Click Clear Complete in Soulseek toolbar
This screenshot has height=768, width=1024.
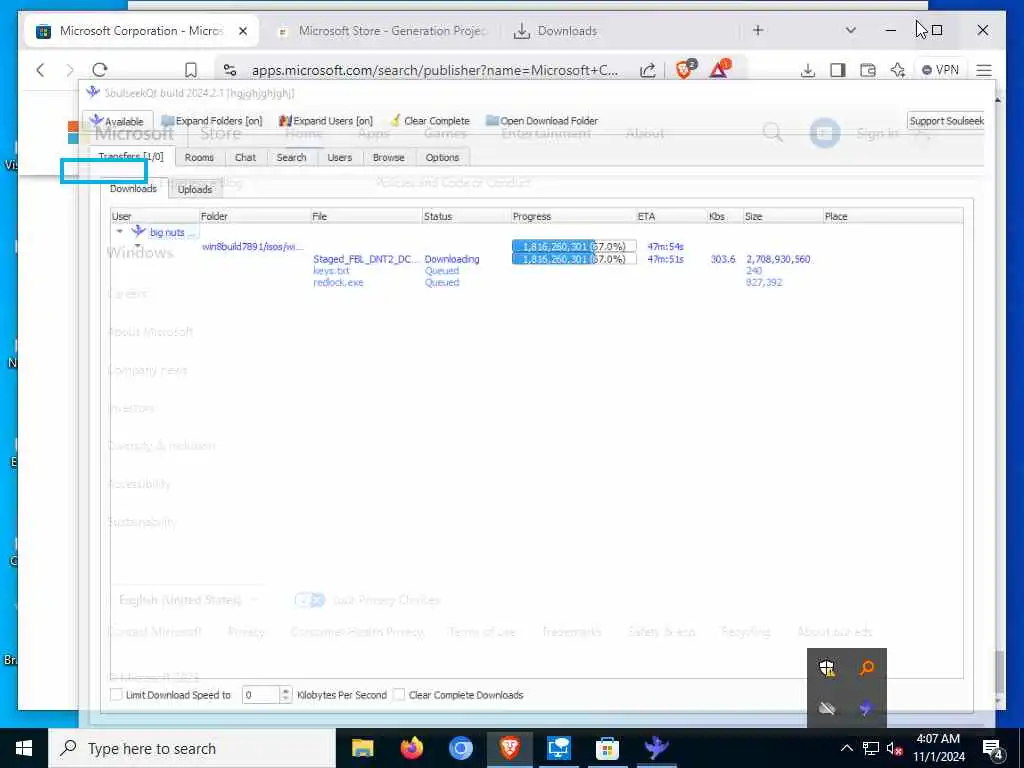click(x=430, y=121)
